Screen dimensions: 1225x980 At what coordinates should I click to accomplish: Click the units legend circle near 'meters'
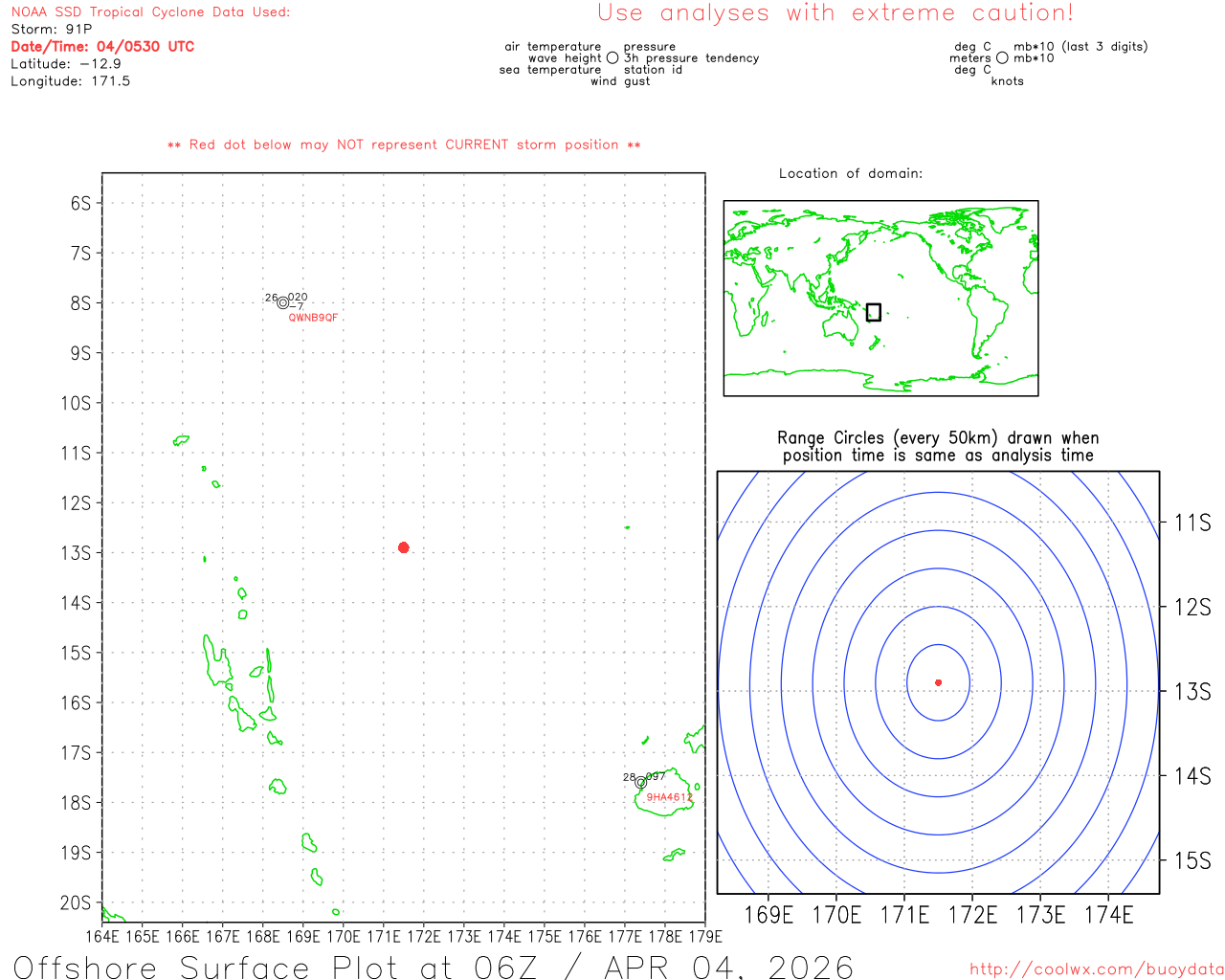[1002, 58]
